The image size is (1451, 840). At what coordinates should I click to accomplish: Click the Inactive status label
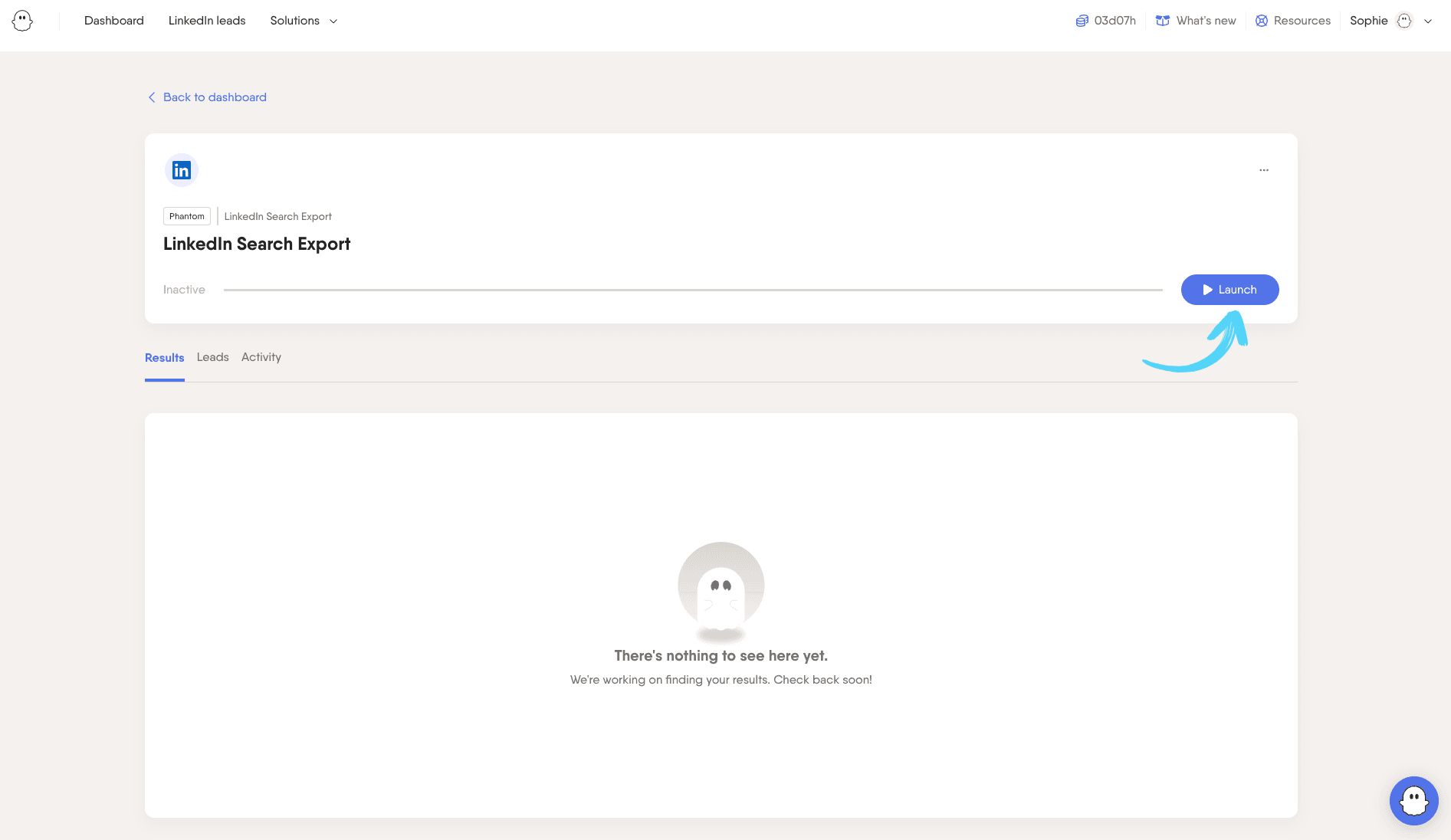(x=184, y=290)
